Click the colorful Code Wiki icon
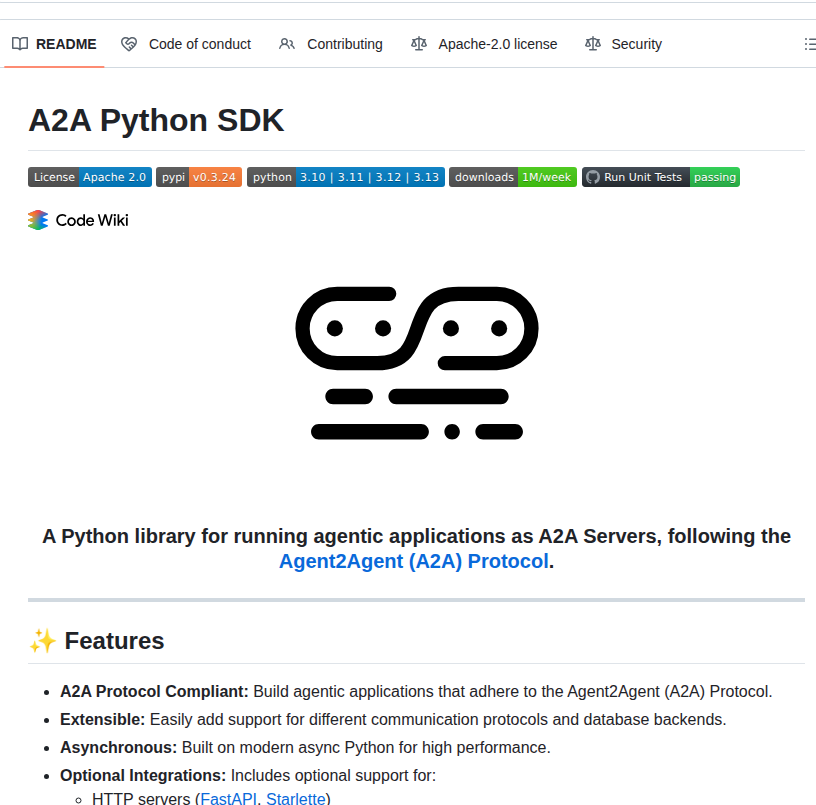 [x=36, y=219]
